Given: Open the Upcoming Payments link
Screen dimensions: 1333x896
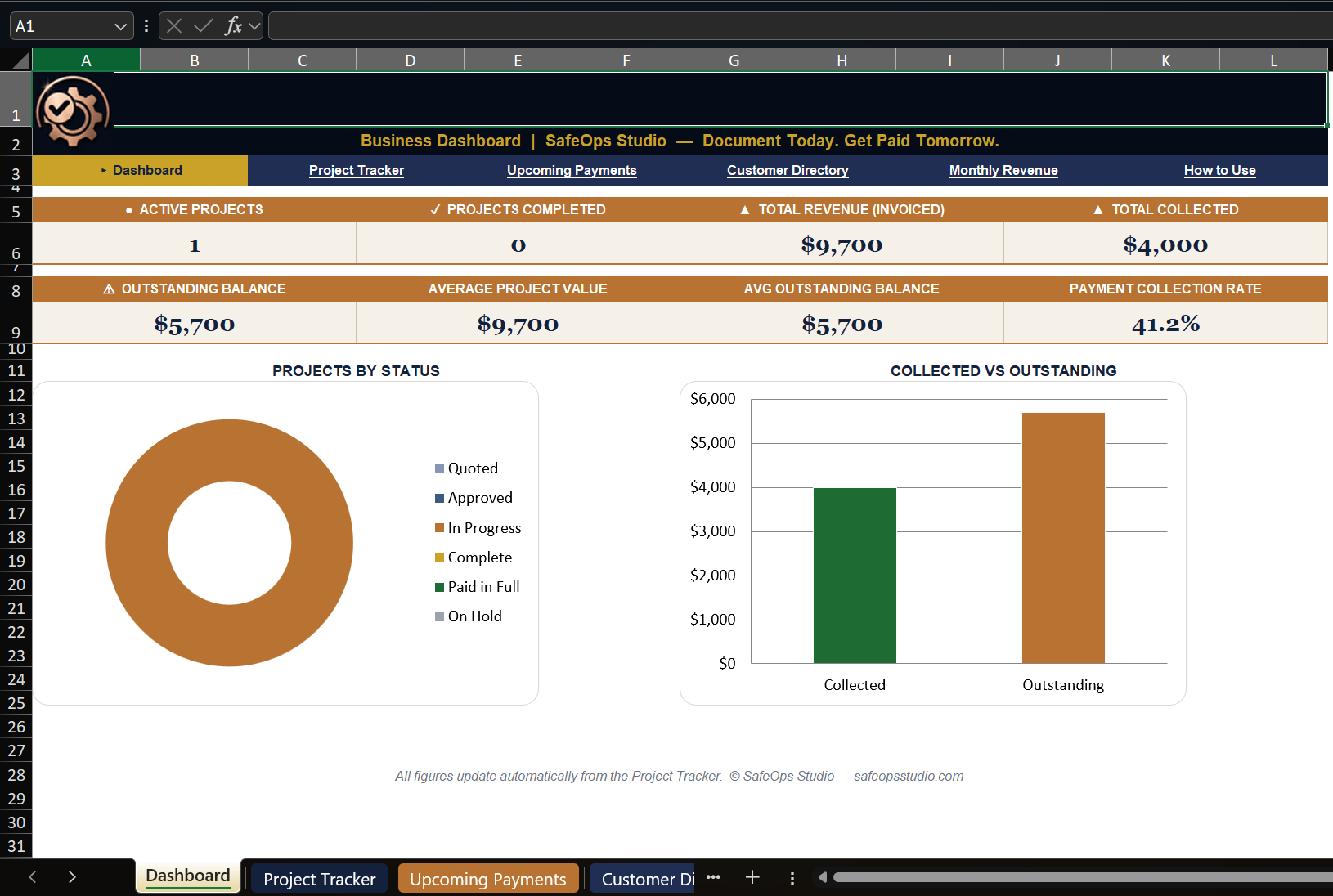Looking at the screenshot, I should [572, 170].
